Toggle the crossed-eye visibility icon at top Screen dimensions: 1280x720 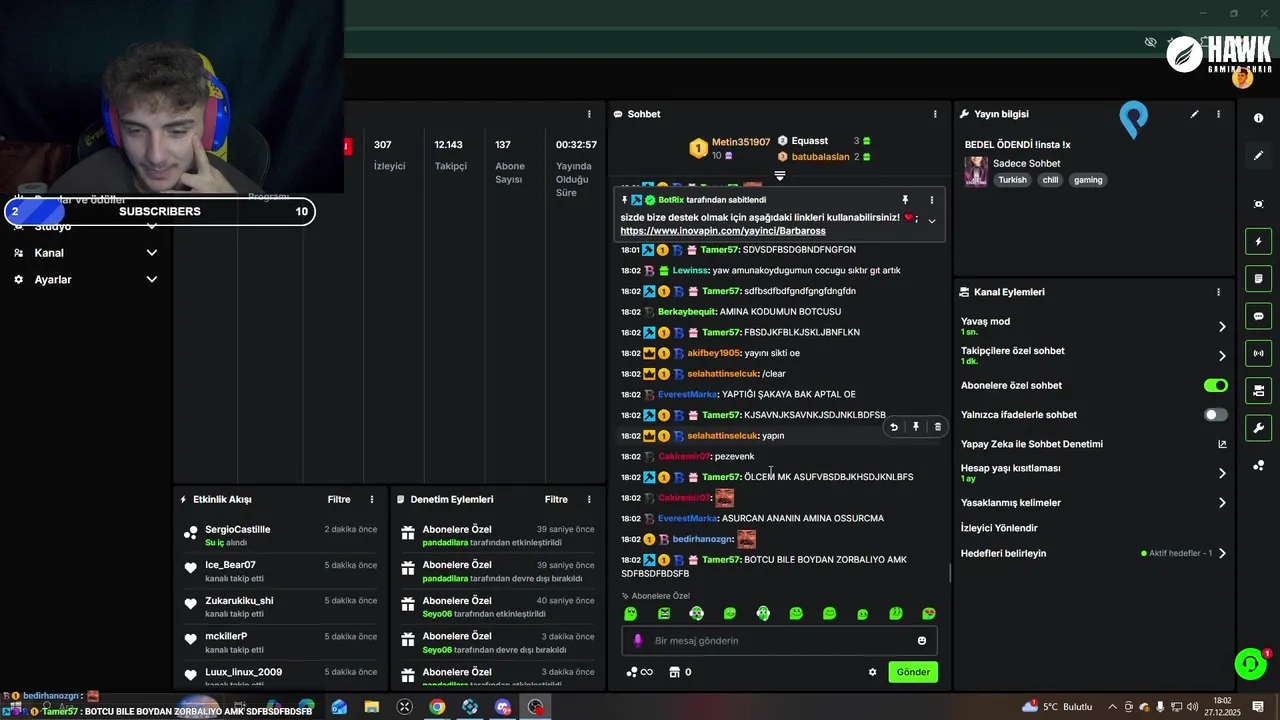[1150, 42]
